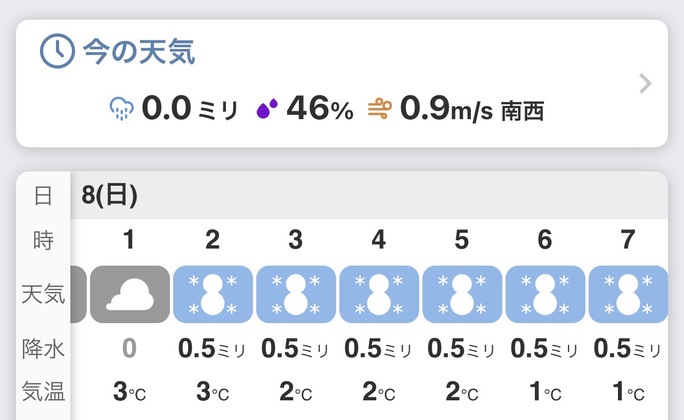Click the rain cloud precipitation icon

click(x=122, y=109)
